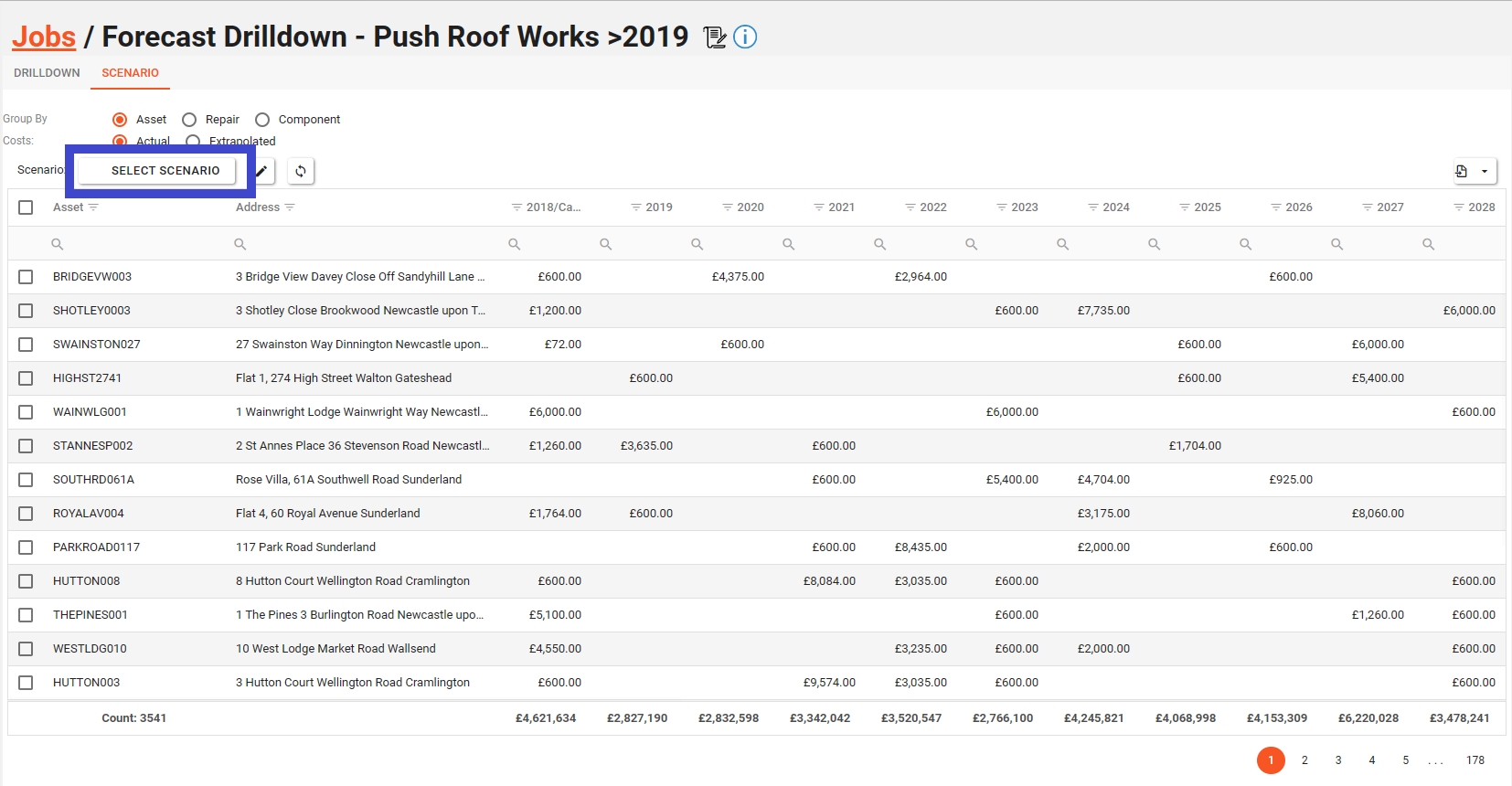Follow the Jobs breadcrumb link

tap(44, 37)
